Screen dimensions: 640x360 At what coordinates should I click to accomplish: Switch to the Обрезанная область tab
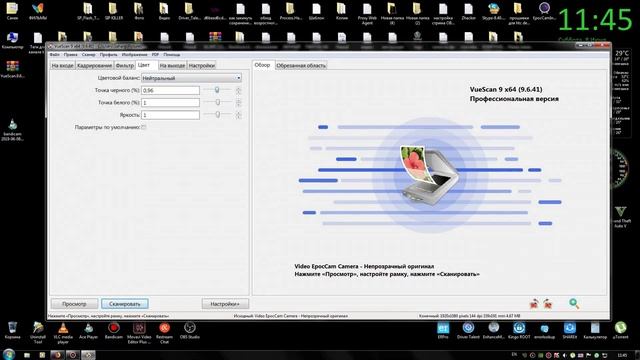(301, 65)
